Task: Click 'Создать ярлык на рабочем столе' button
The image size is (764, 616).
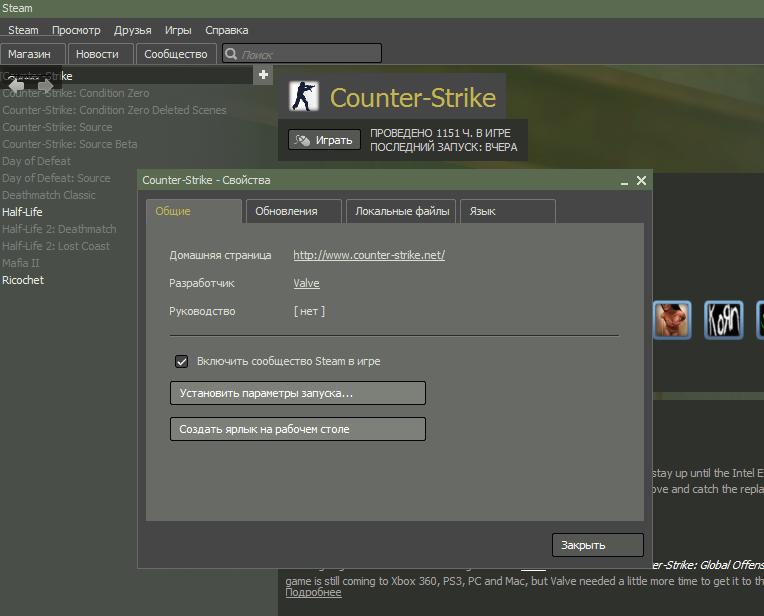Action: pos(298,429)
